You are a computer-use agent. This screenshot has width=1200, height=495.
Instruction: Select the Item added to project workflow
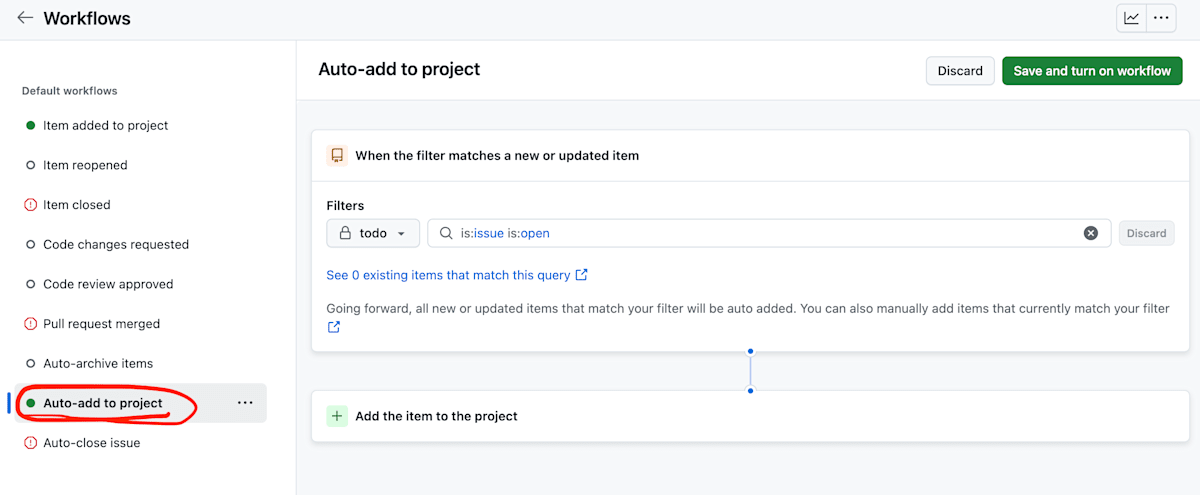point(105,126)
